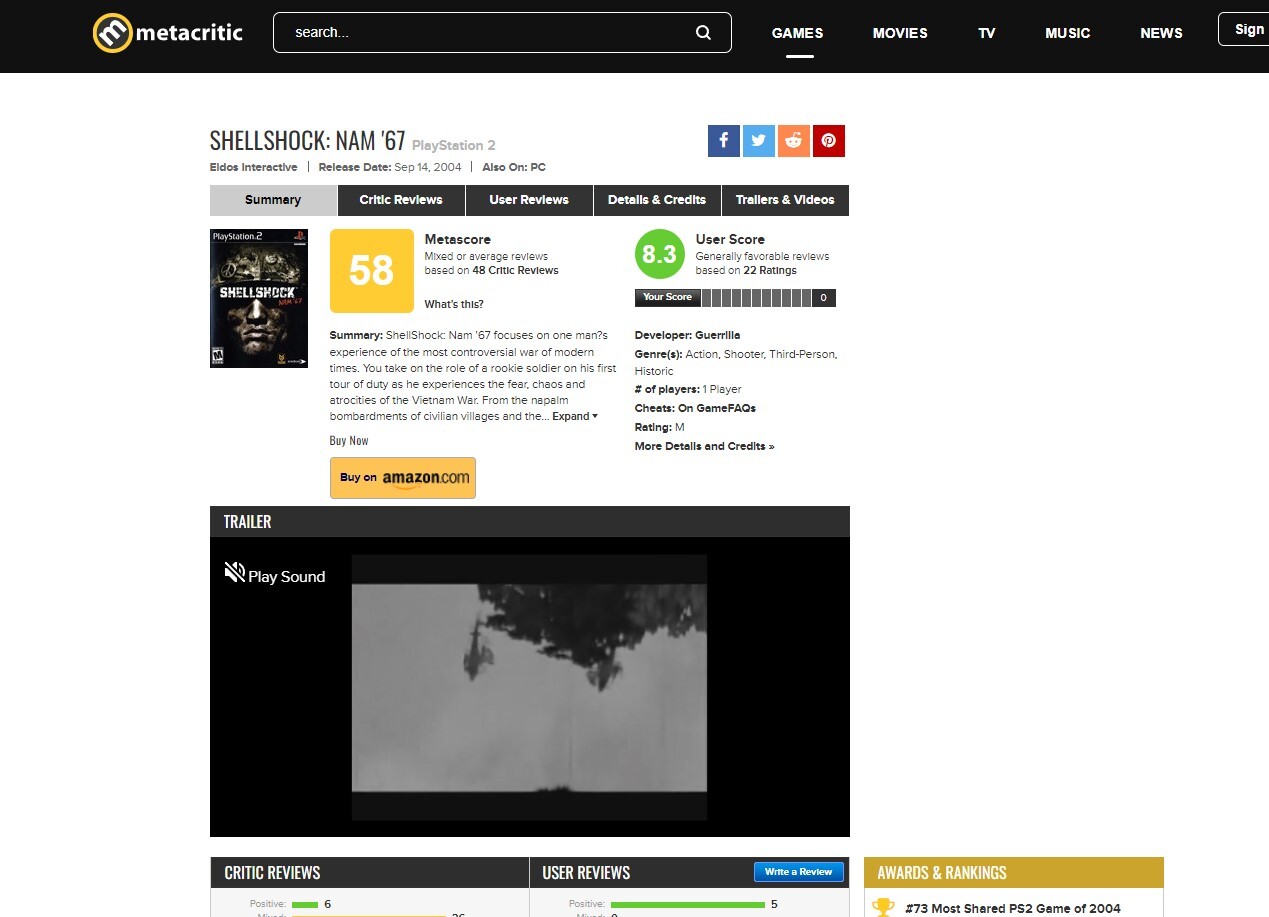This screenshot has width=1269, height=917.
Task: Click the muted speaker Play Sound icon
Action: 234,573
